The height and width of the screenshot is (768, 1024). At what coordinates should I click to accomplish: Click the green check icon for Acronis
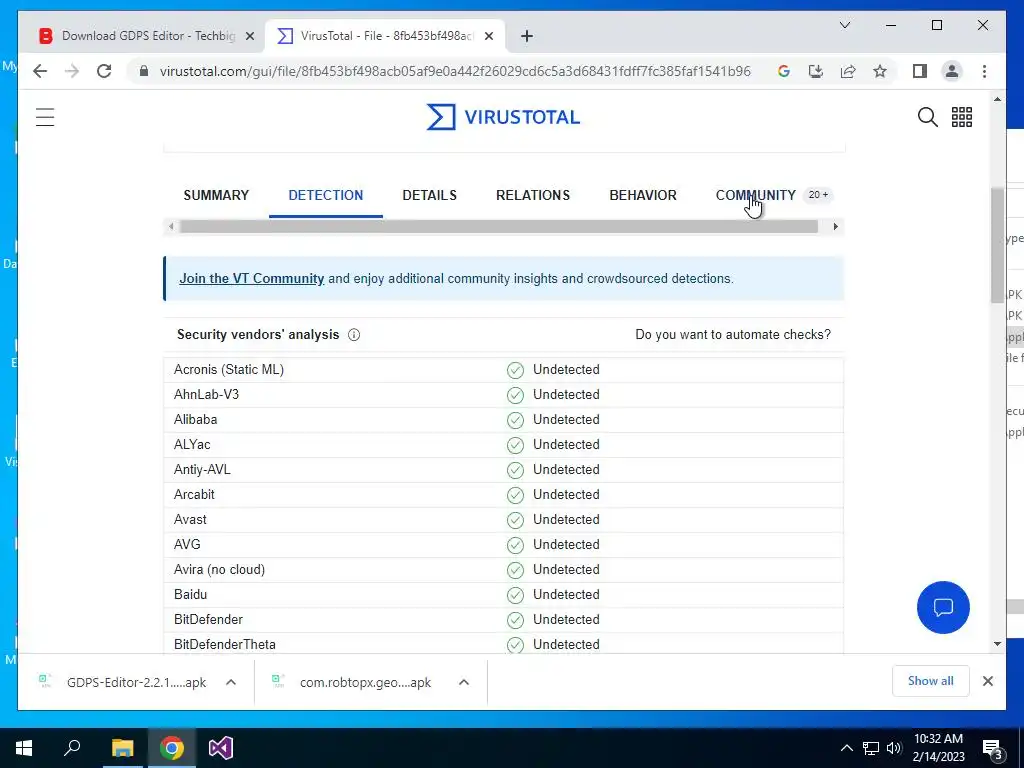(x=515, y=370)
